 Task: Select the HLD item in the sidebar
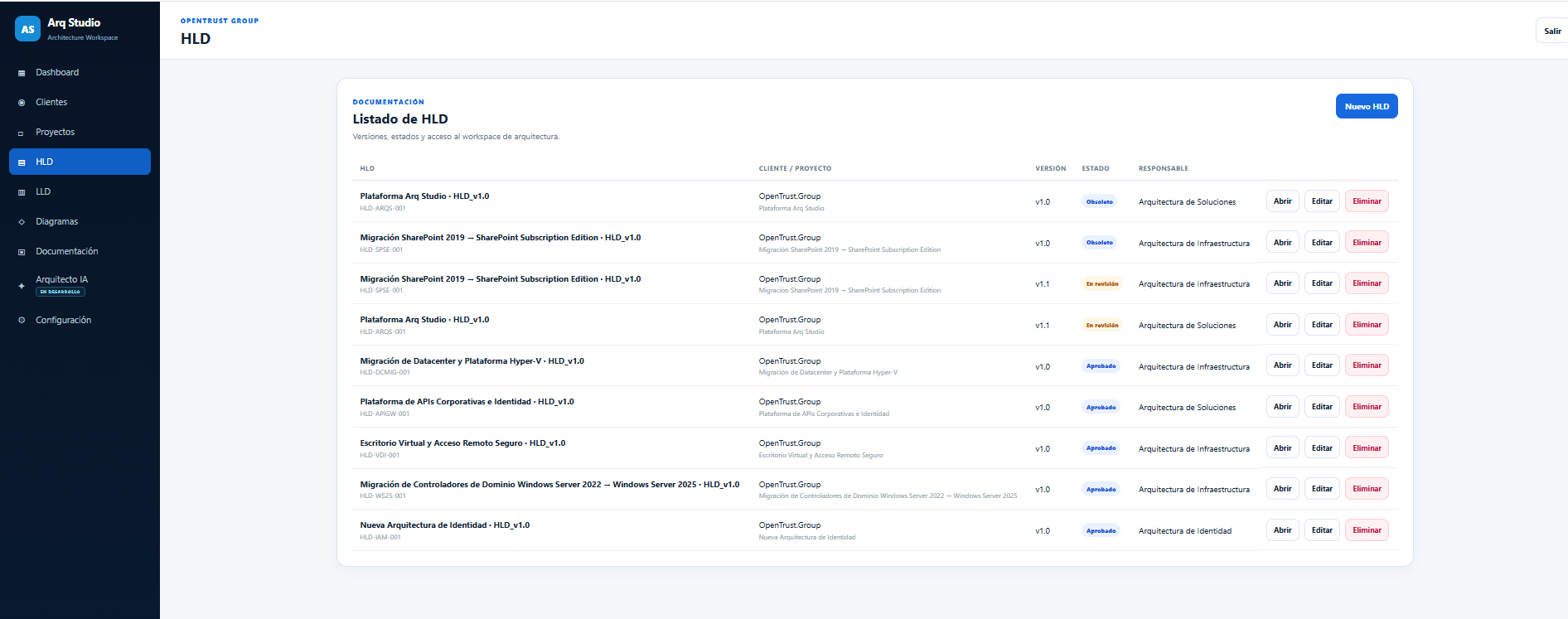click(x=80, y=162)
